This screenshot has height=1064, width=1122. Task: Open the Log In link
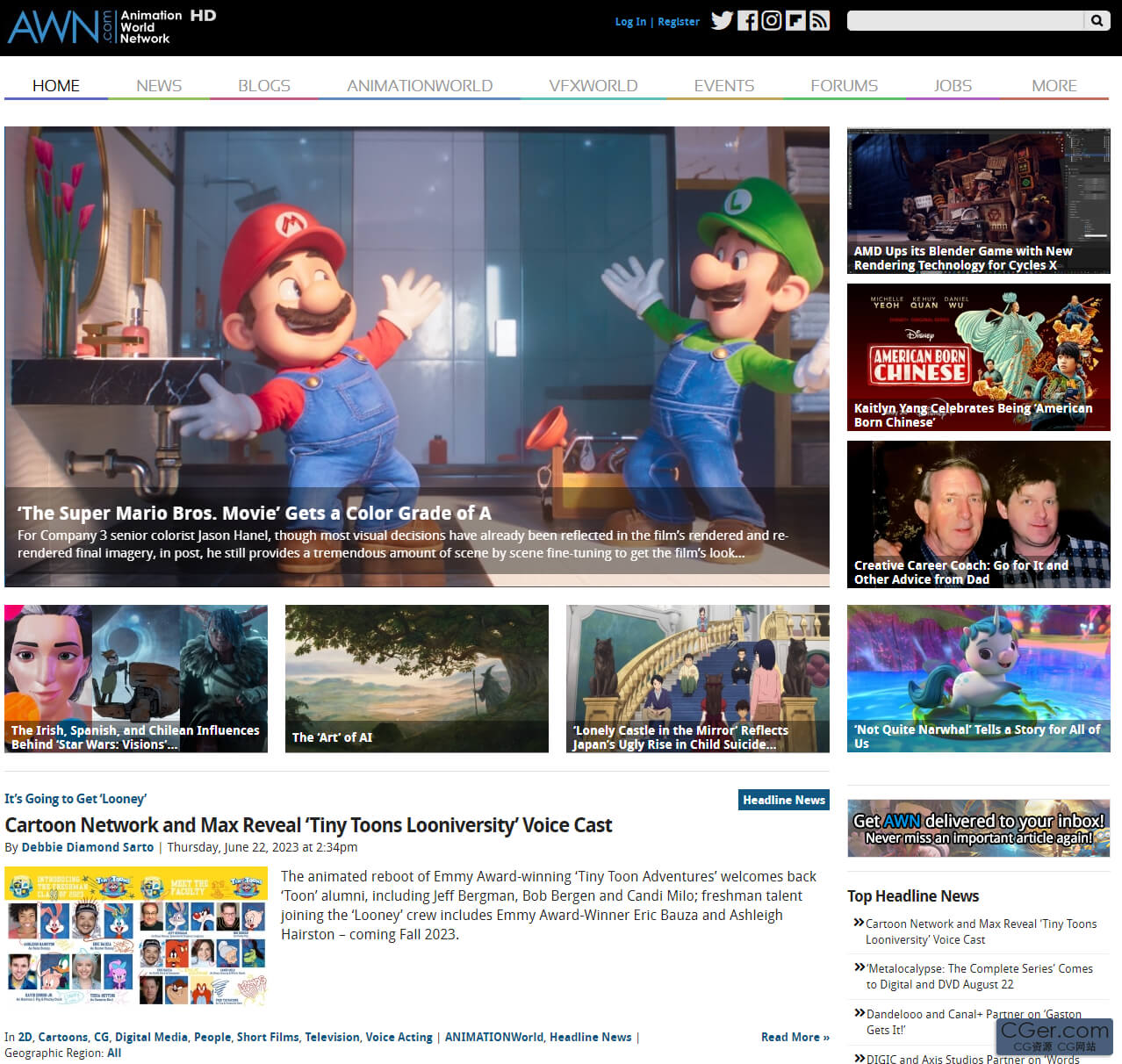coord(630,22)
